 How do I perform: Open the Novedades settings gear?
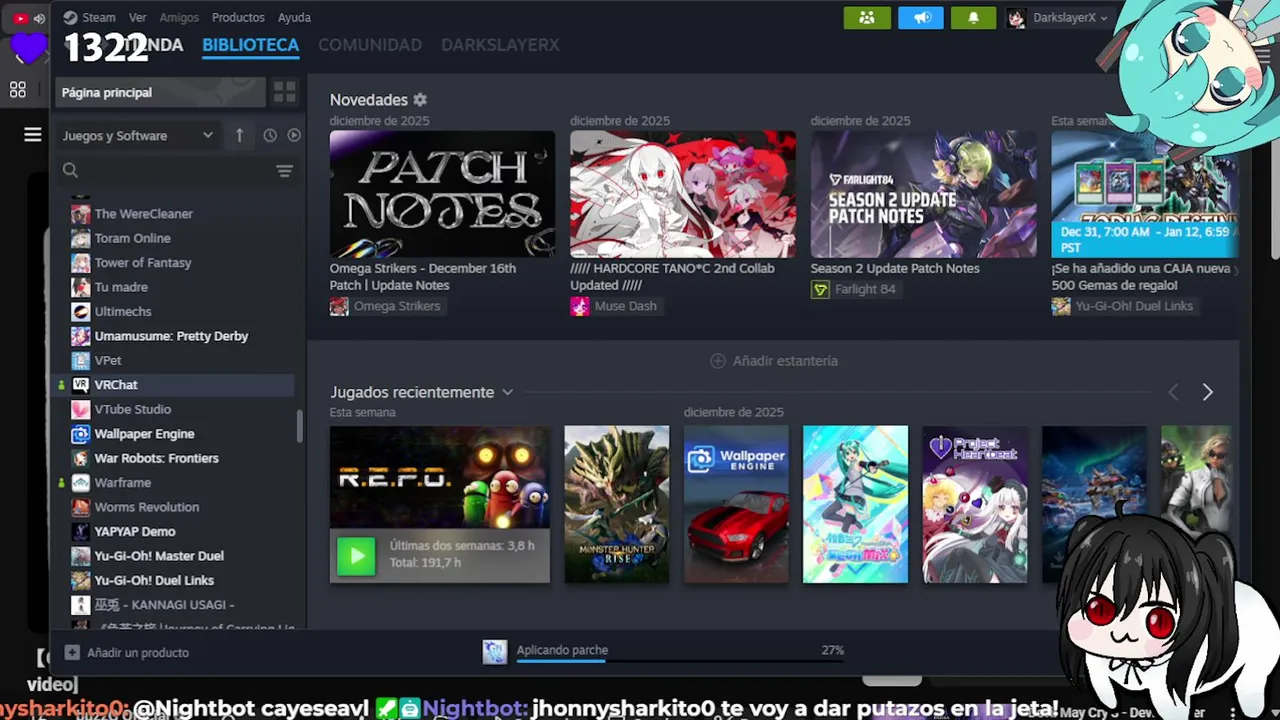tap(420, 100)
